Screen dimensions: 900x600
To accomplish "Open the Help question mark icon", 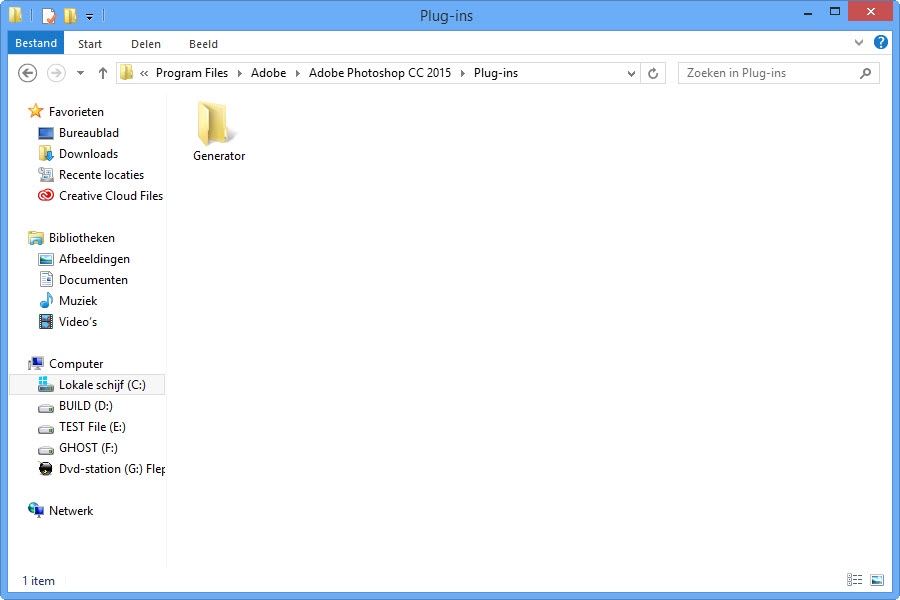I will tap(881, 43).
